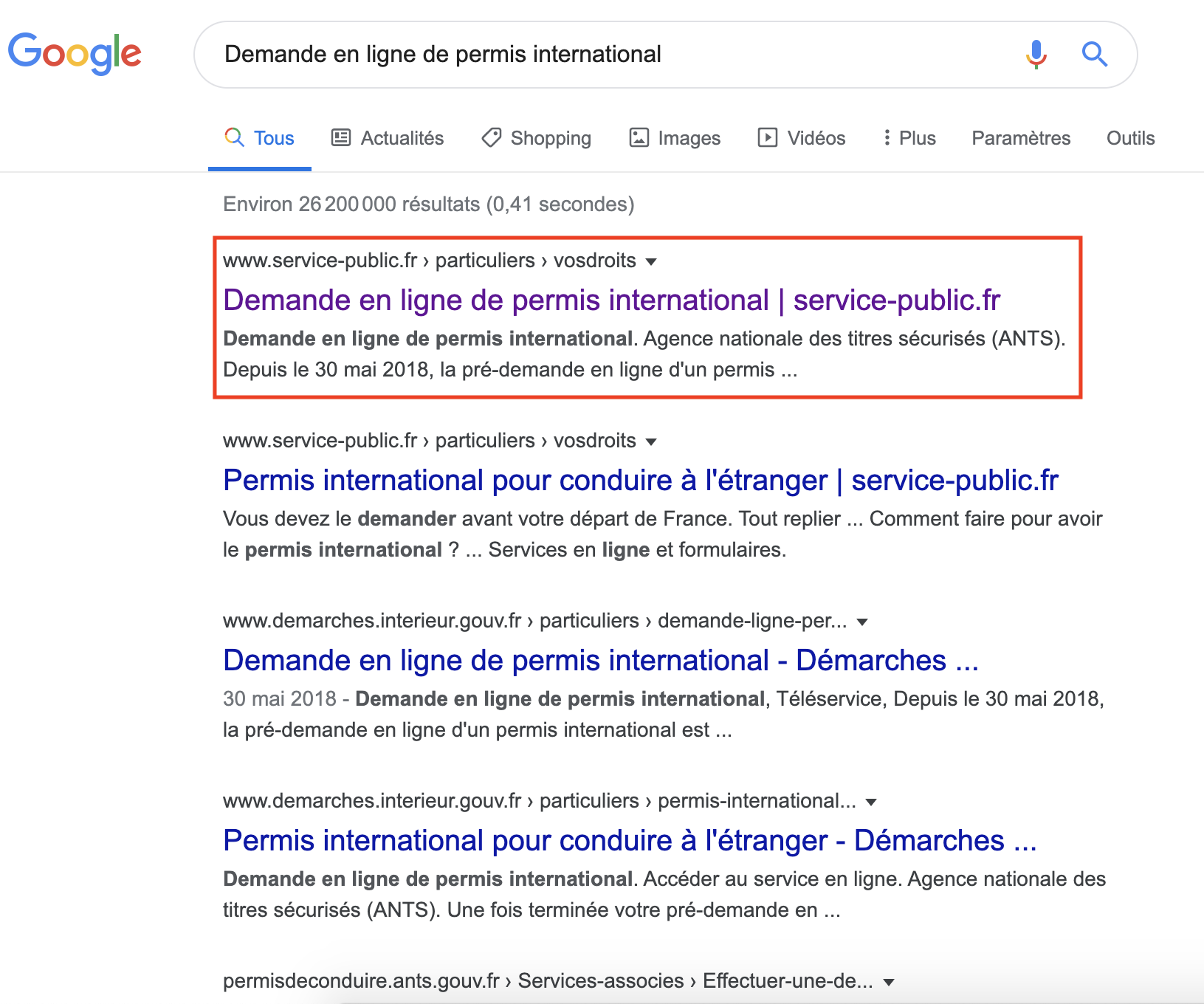Expand the arrow beside the permisdeconduire.ants.gouv.fr URL
Image resolution: width=1204 pixels, height=1004 pixels.
[889, 982]
